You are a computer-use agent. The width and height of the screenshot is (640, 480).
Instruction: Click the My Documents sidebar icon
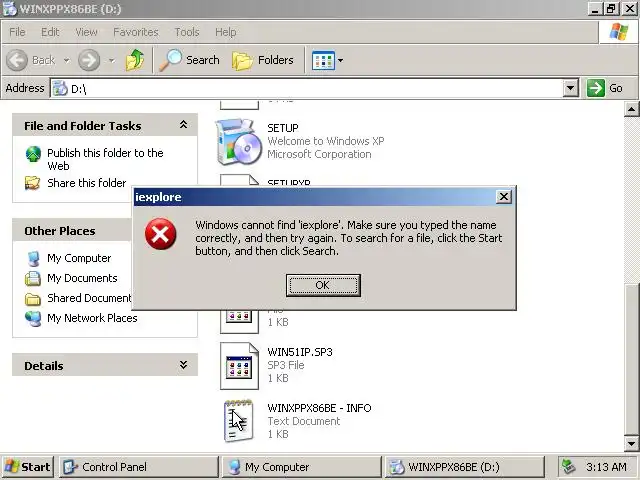(33, 278)
